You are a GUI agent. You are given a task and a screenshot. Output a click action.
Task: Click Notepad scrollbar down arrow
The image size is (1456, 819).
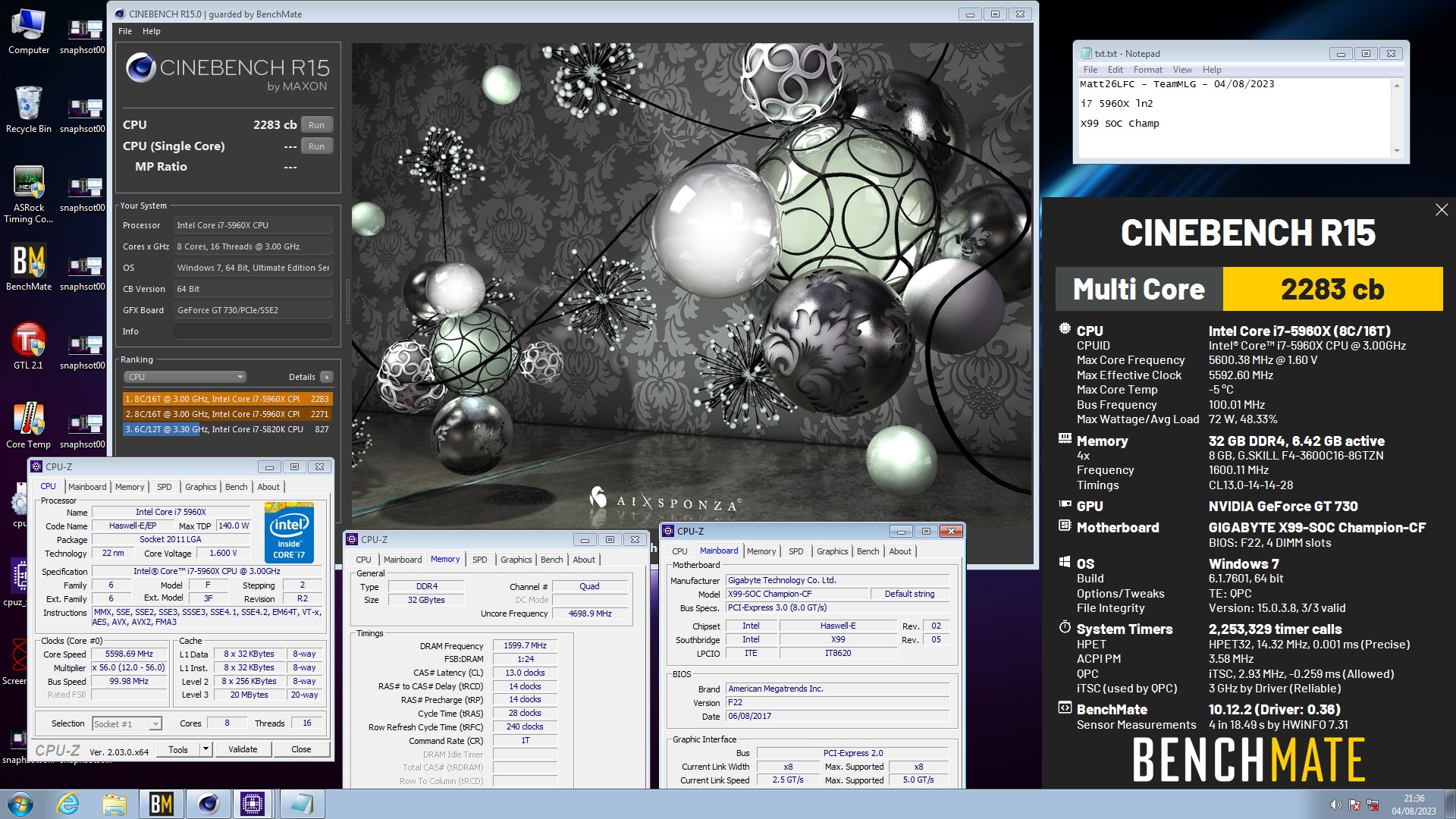pos(1397,151)
